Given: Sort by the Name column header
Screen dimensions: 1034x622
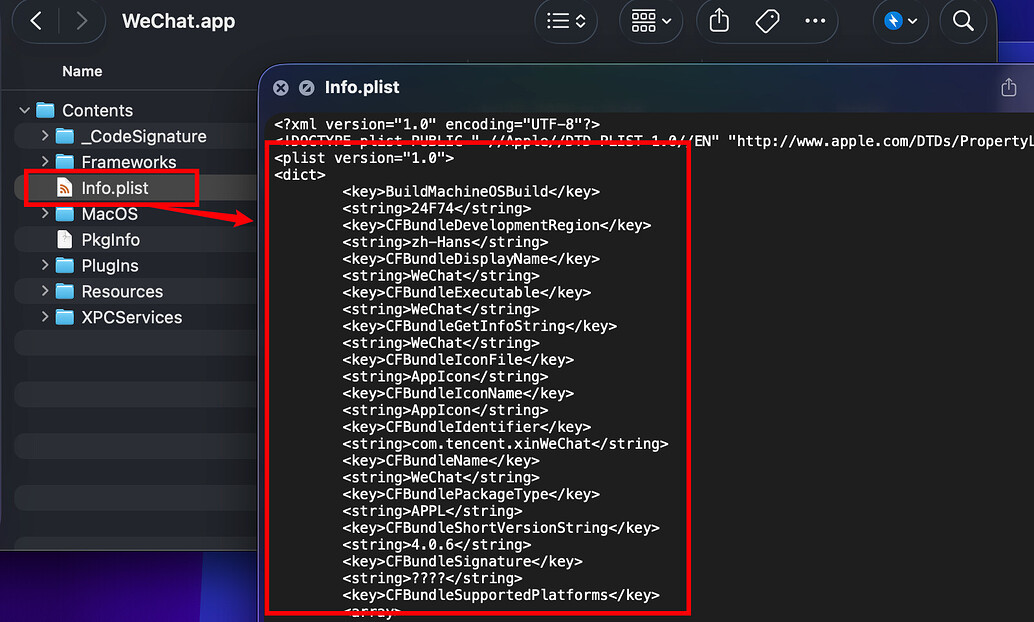Looking at the screenshot, I should pos(82,71).
